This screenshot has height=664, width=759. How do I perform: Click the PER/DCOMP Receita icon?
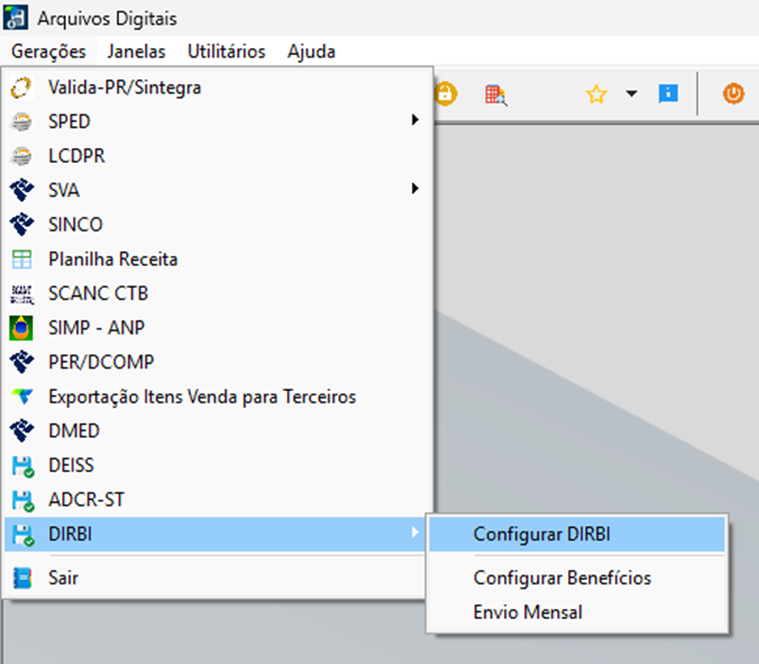[x=22, y=362]
